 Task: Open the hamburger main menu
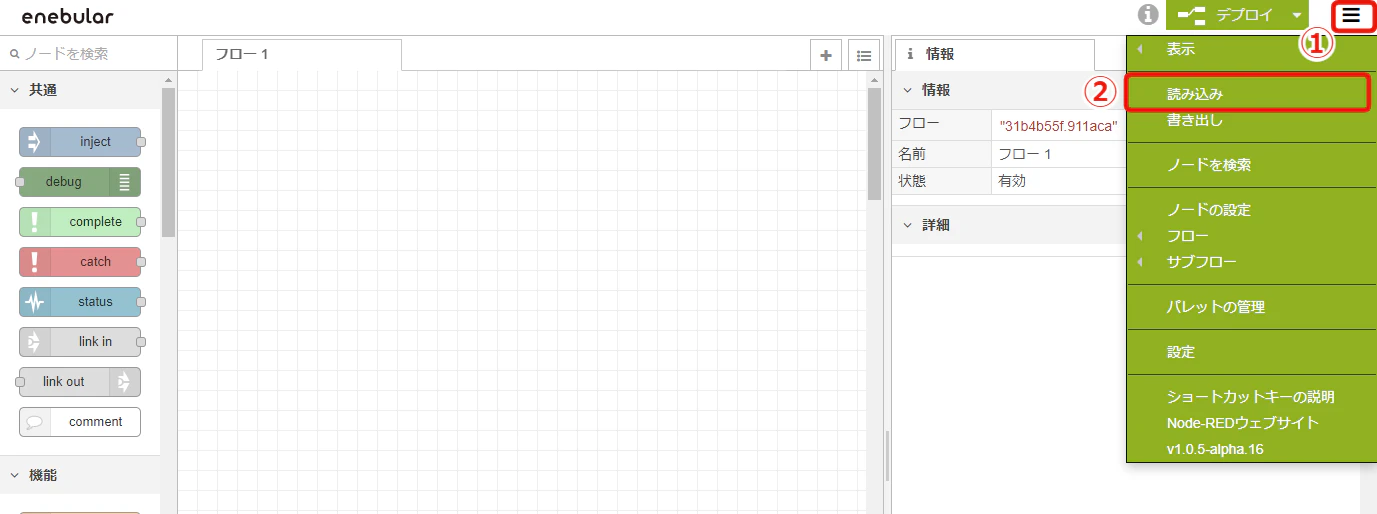coord(1351,15)
